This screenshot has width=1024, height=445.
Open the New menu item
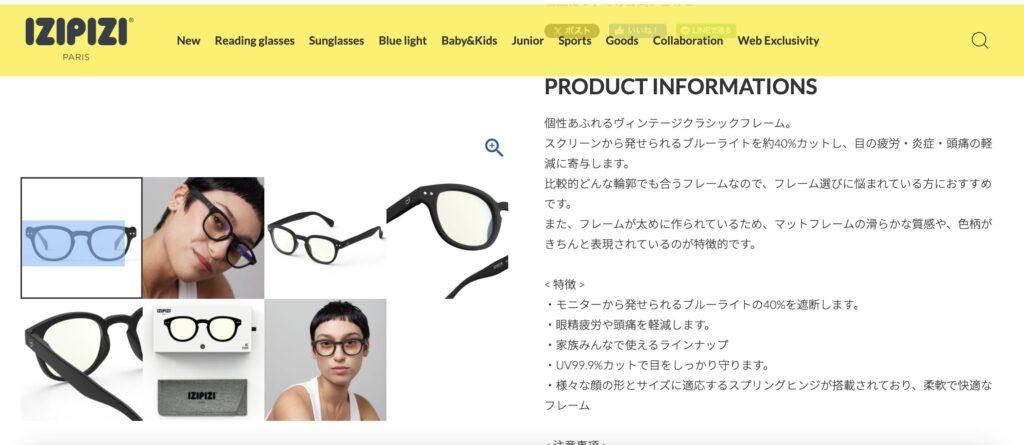pos(188,41)
